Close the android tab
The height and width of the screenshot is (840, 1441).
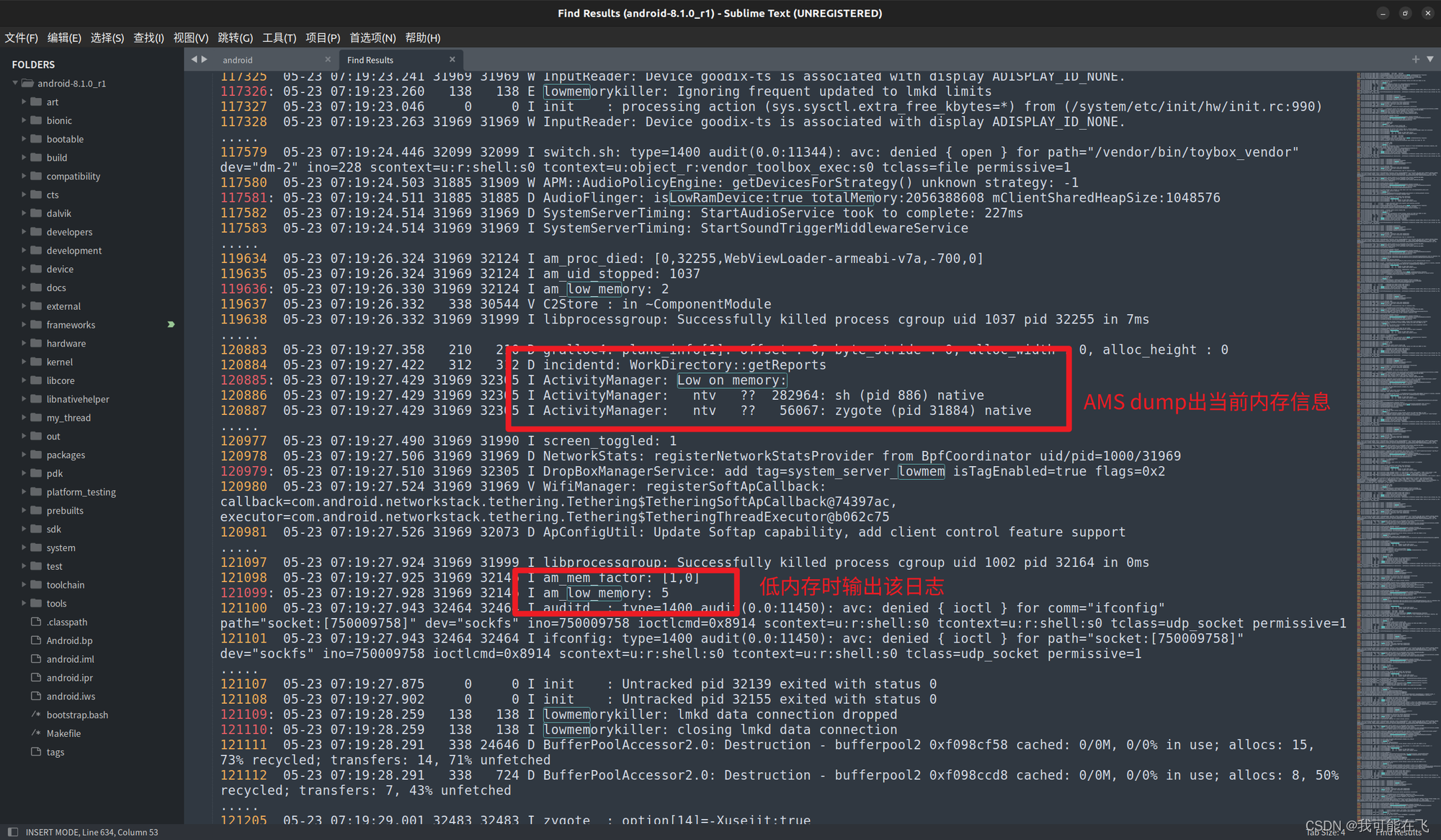pos(328,60)
